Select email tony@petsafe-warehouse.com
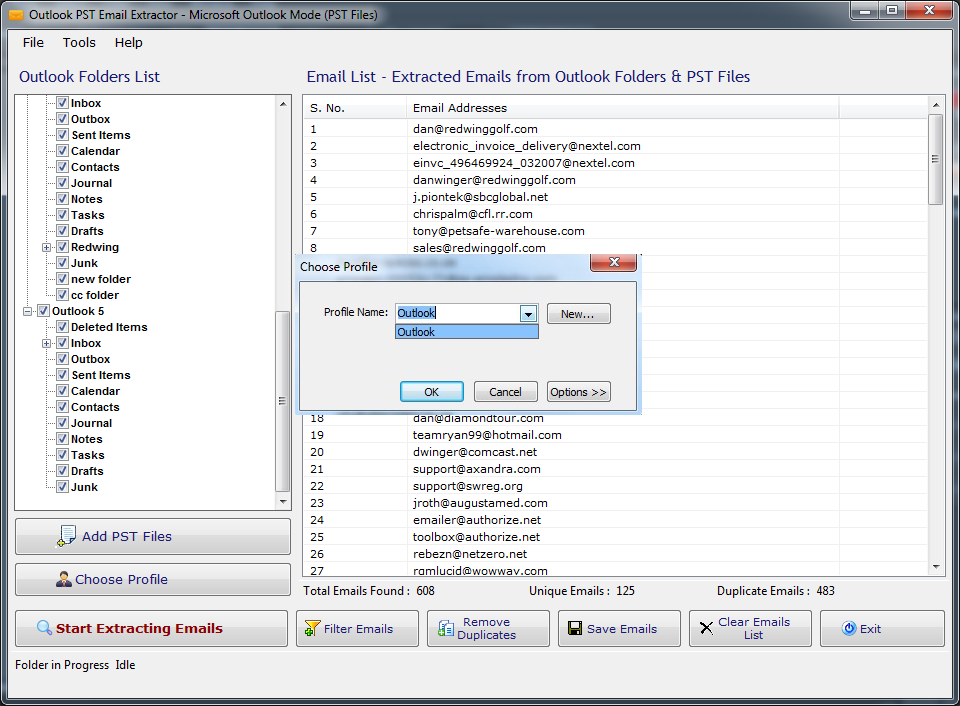The height and width of the screenshot is (706, 960). pos(498,231)
